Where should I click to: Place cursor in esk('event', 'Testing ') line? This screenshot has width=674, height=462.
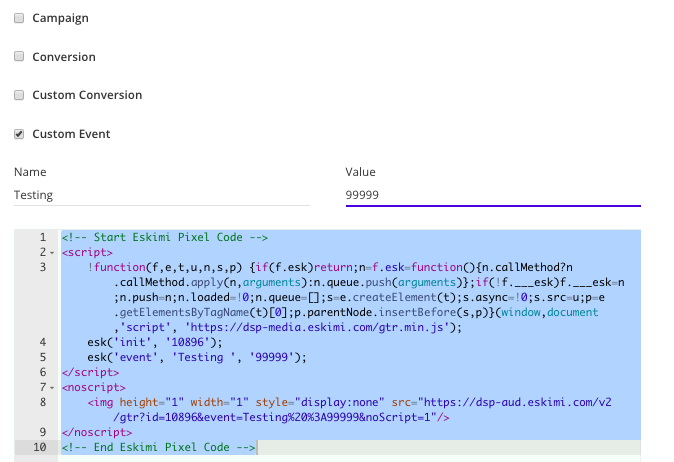tap(197, 357)
